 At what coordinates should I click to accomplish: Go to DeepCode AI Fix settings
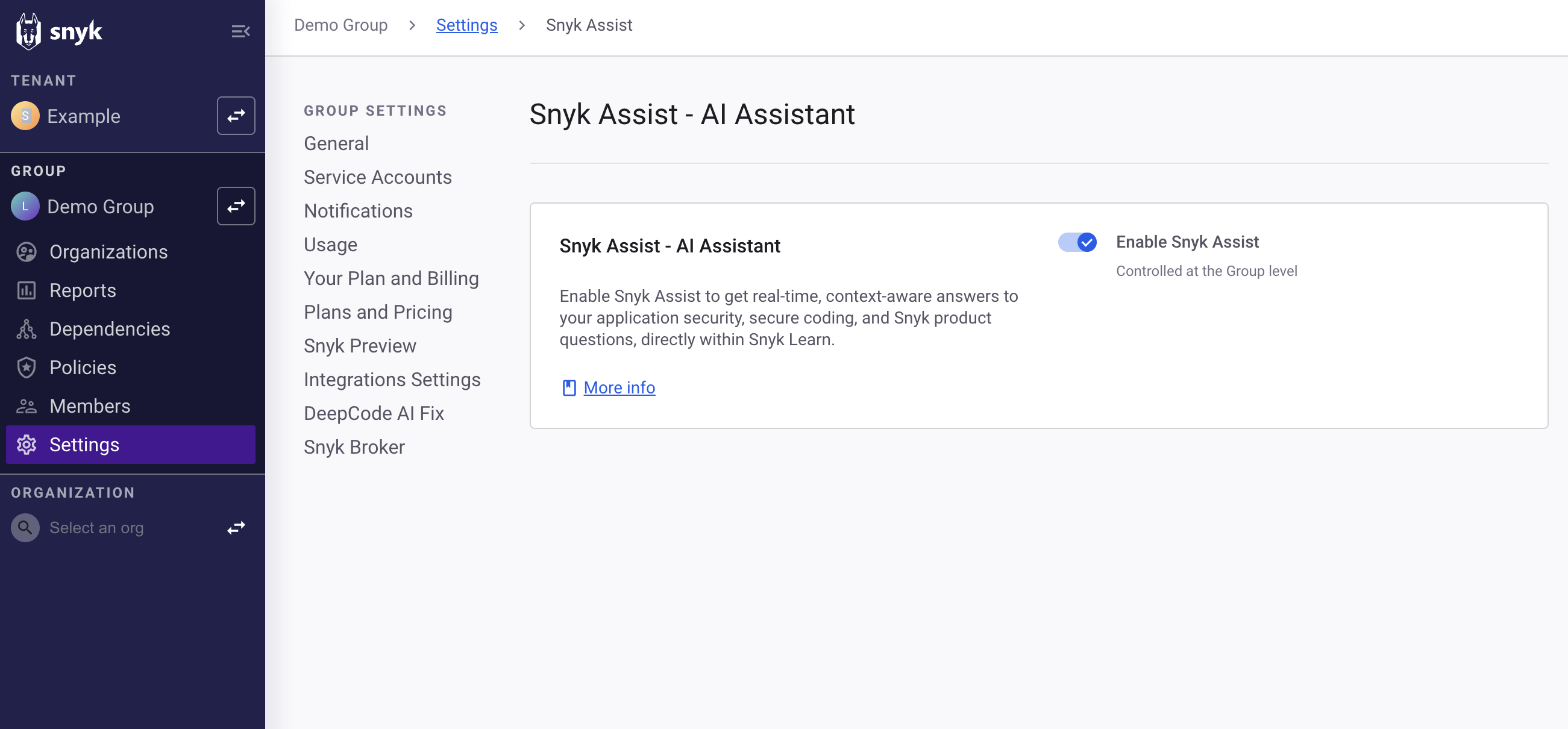tap(374, 413)
